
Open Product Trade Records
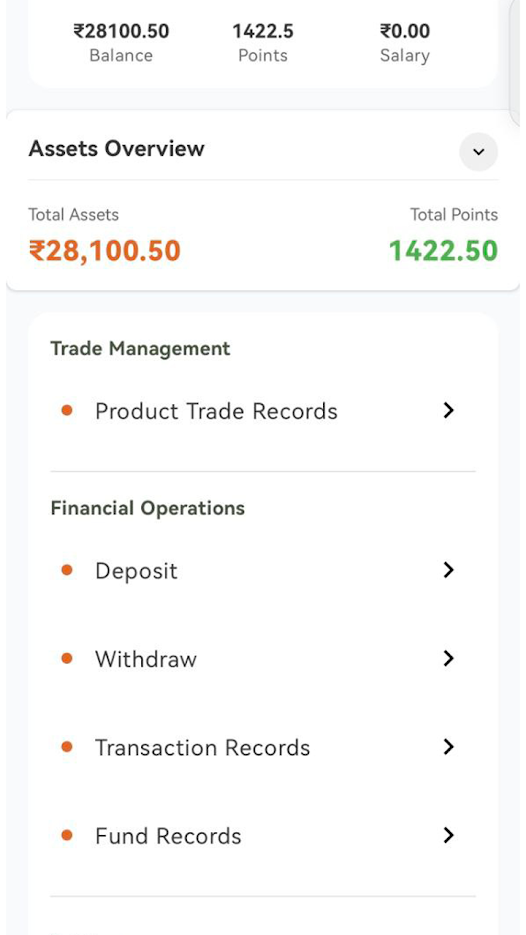[x=262, y=411]
